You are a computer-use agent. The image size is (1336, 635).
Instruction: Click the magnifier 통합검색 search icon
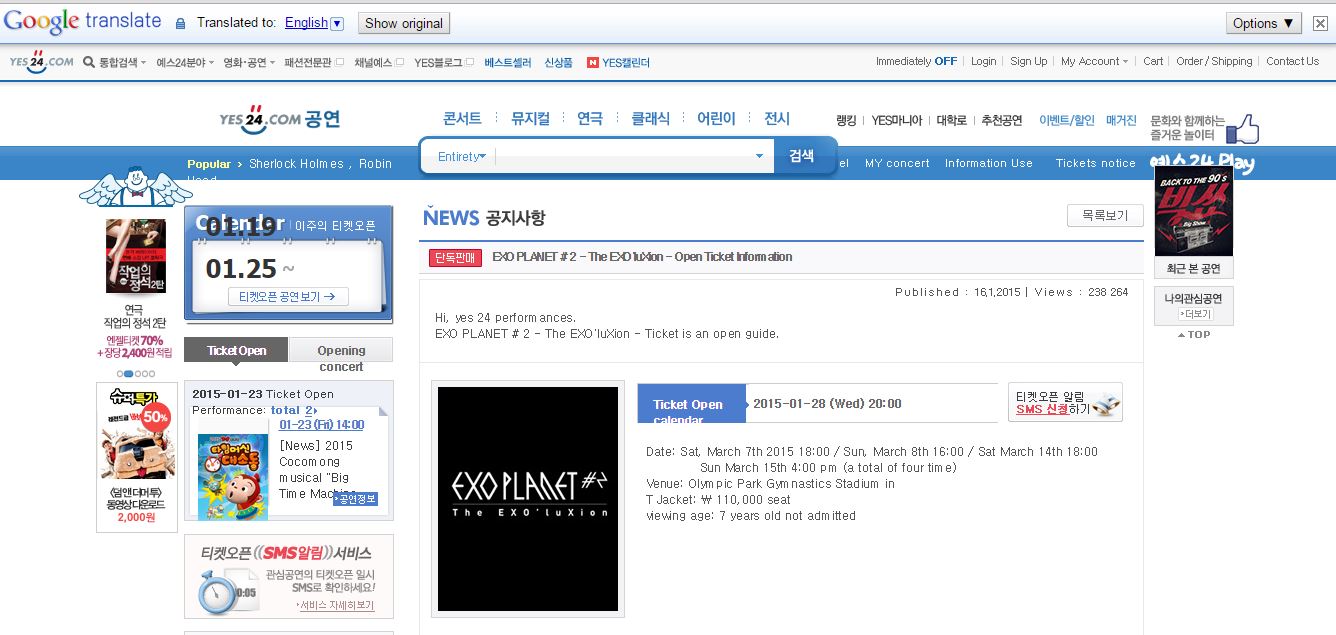click(89, 62)
